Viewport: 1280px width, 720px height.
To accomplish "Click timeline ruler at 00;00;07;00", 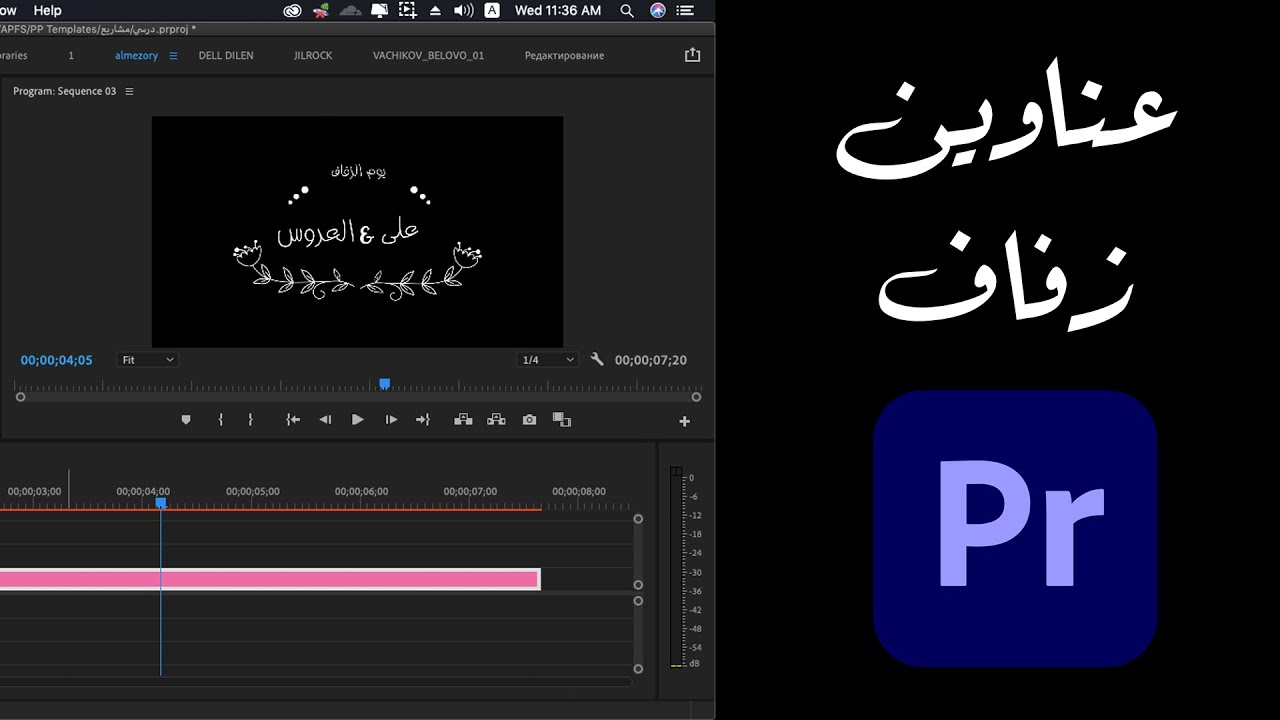I will (470, 492).
